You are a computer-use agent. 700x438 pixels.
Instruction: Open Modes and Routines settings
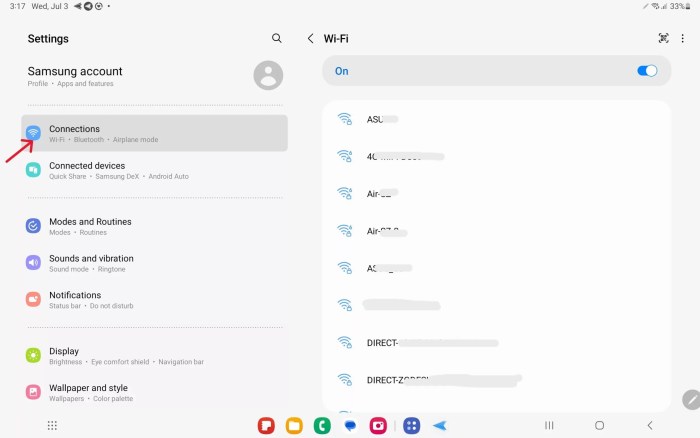click(x=154, y=226)
